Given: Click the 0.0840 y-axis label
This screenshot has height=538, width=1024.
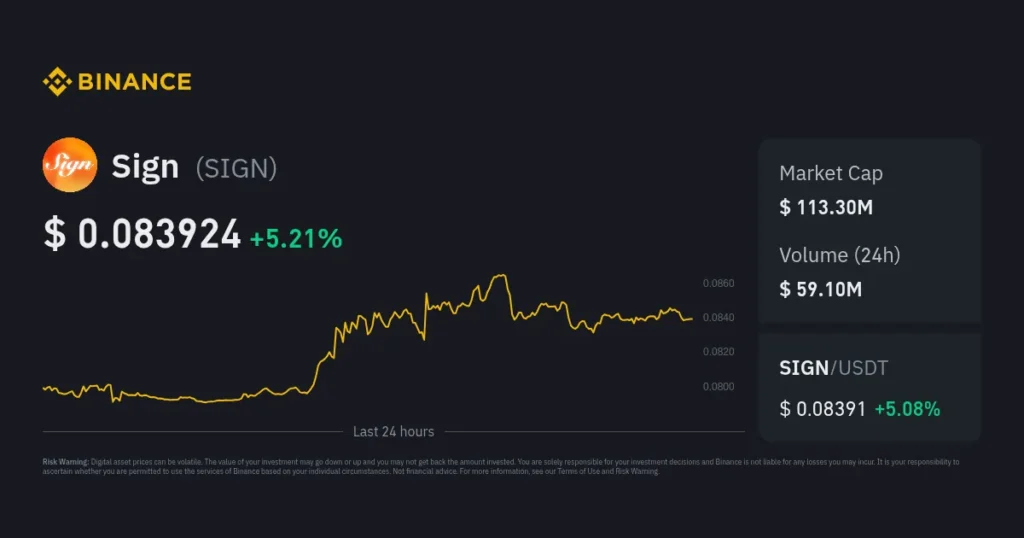Looking at the screenshot, I should (718, 318).
